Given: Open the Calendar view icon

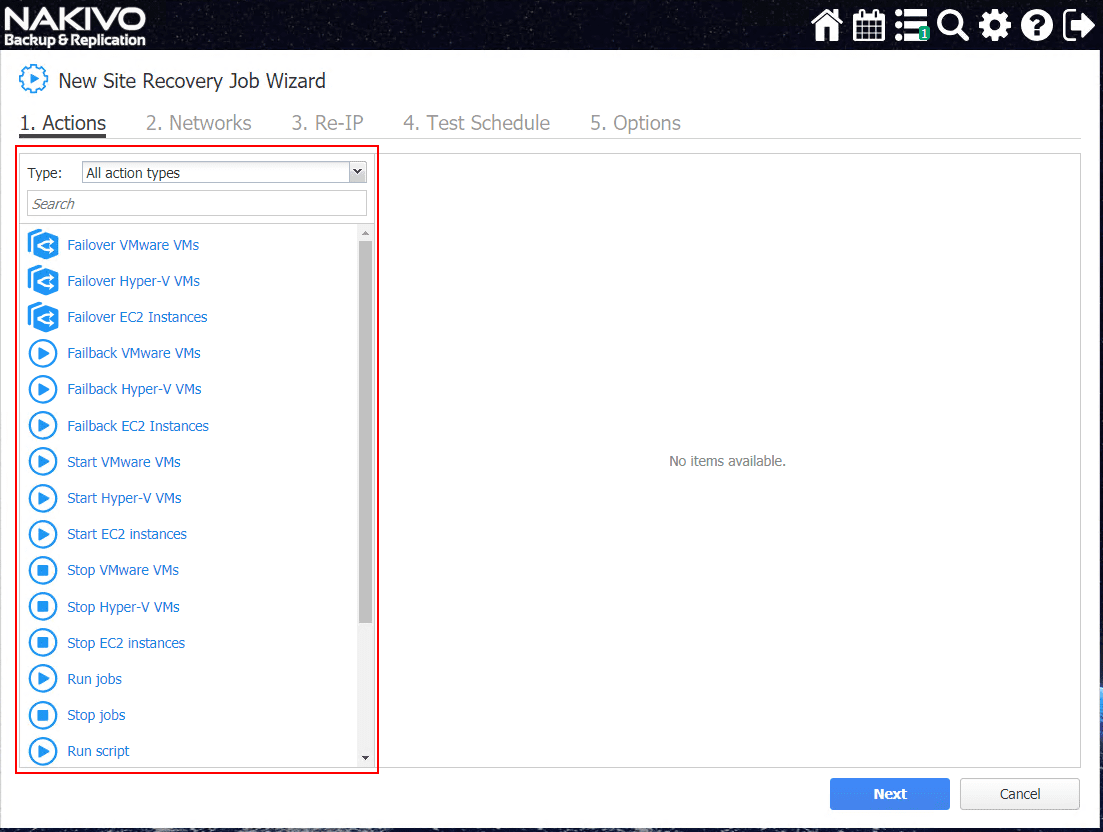Looking at the screenshot, I should click(868, 25).
